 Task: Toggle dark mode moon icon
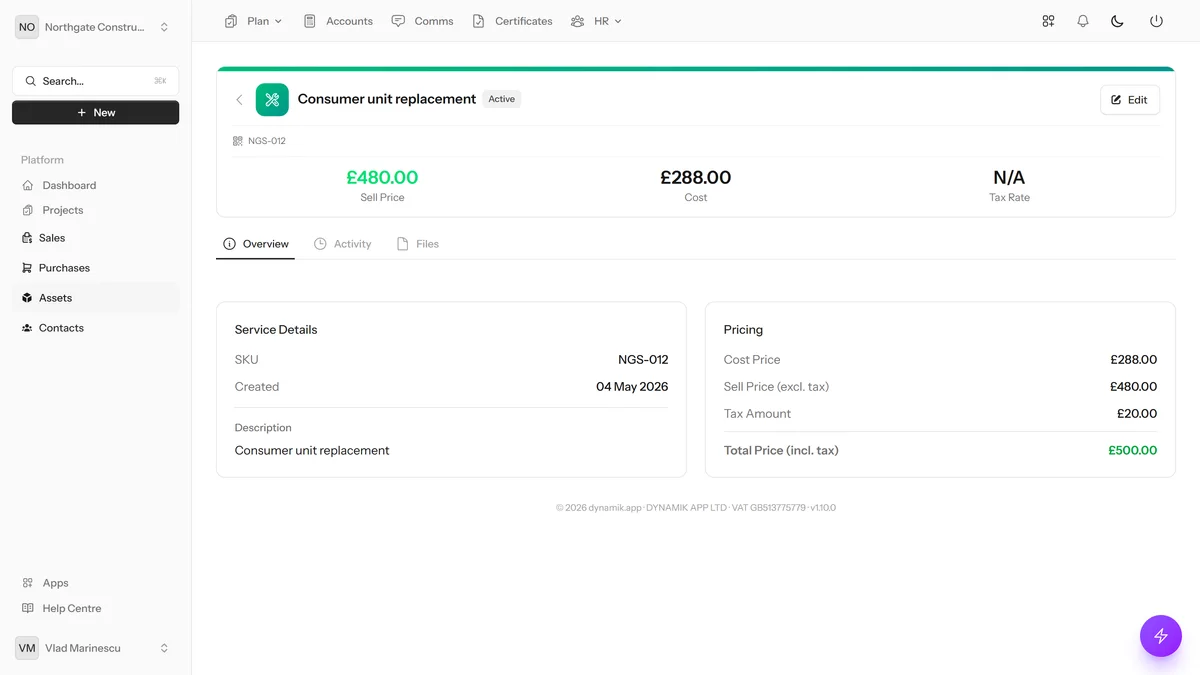(1118, 21)
